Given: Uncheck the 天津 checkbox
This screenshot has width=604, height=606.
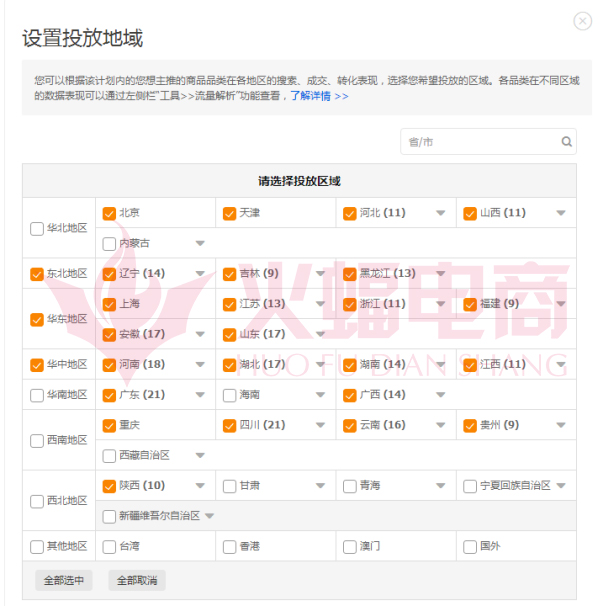Looking at the screenshot, I should 230,213.
